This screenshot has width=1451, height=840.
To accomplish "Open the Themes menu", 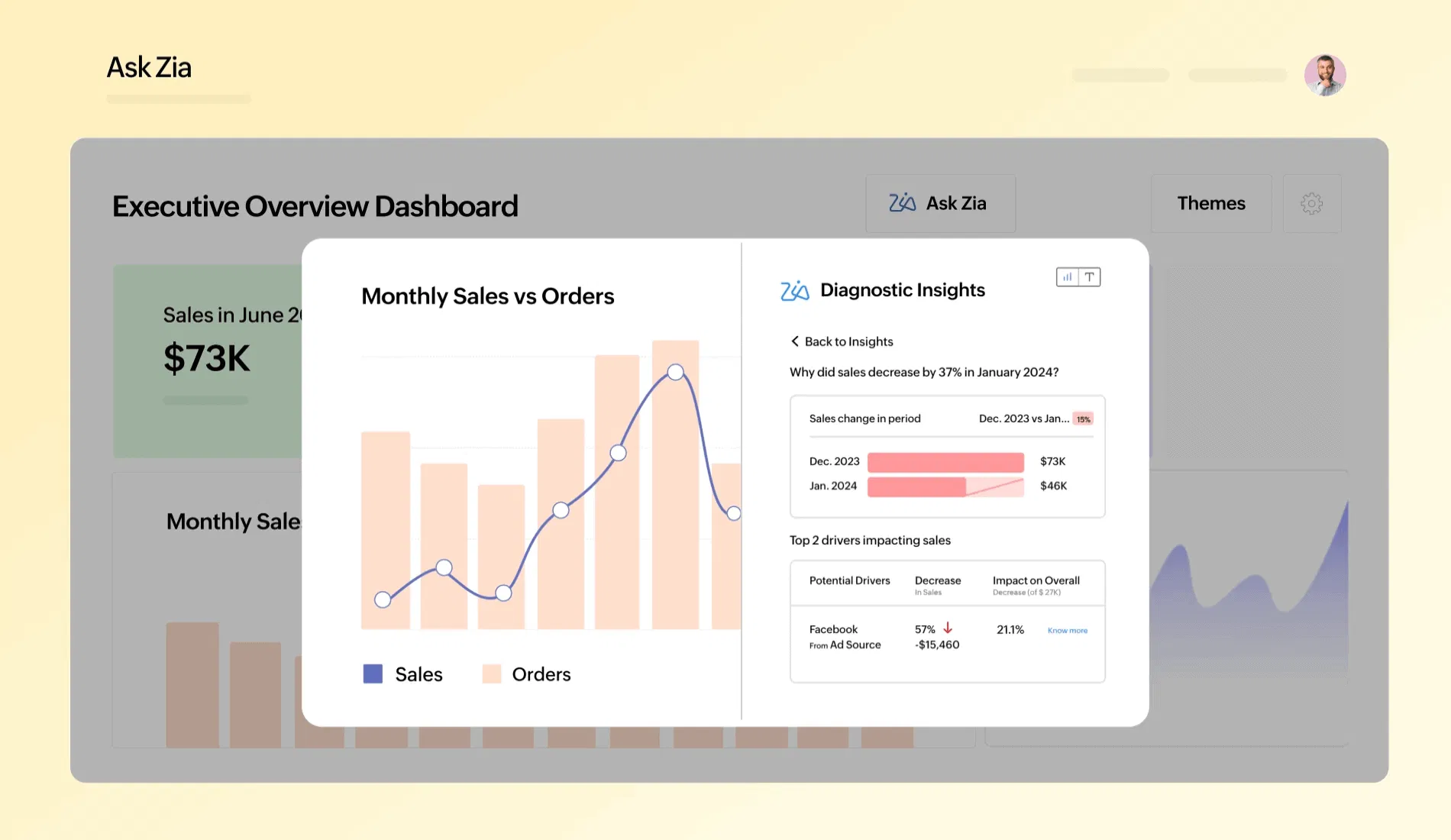I will [1210, 204].
